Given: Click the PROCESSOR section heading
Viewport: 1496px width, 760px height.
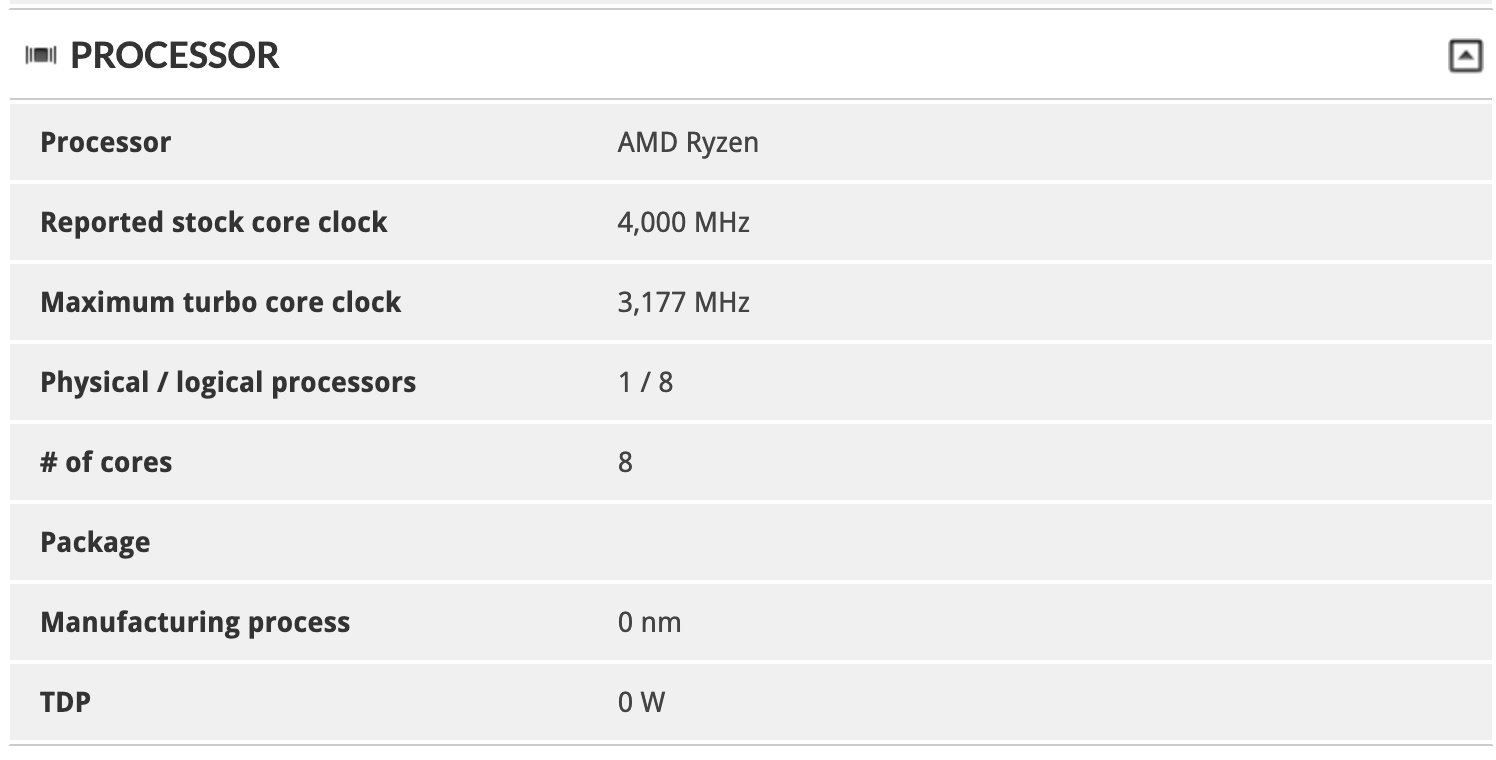Looking at the screenshot, I should [x=175, y=56].
